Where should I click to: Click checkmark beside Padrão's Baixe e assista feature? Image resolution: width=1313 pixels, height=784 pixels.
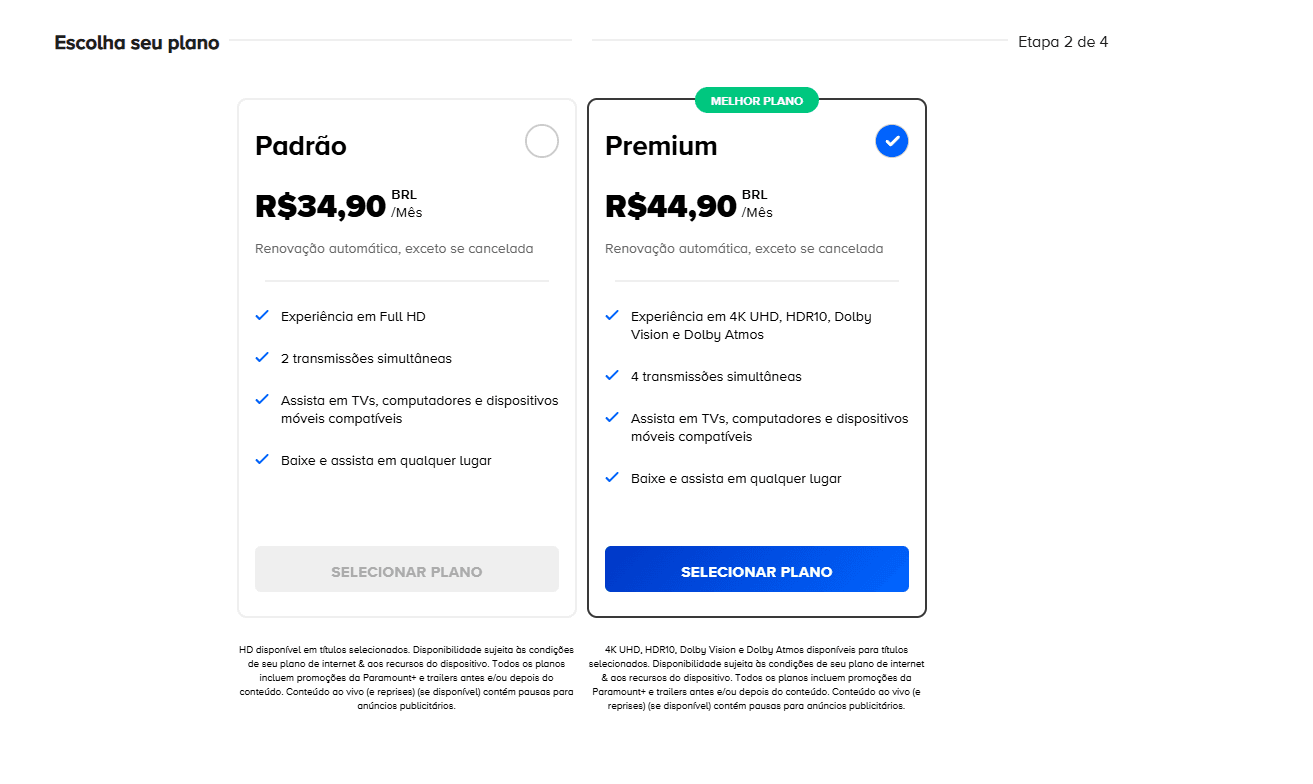[262, 459]
